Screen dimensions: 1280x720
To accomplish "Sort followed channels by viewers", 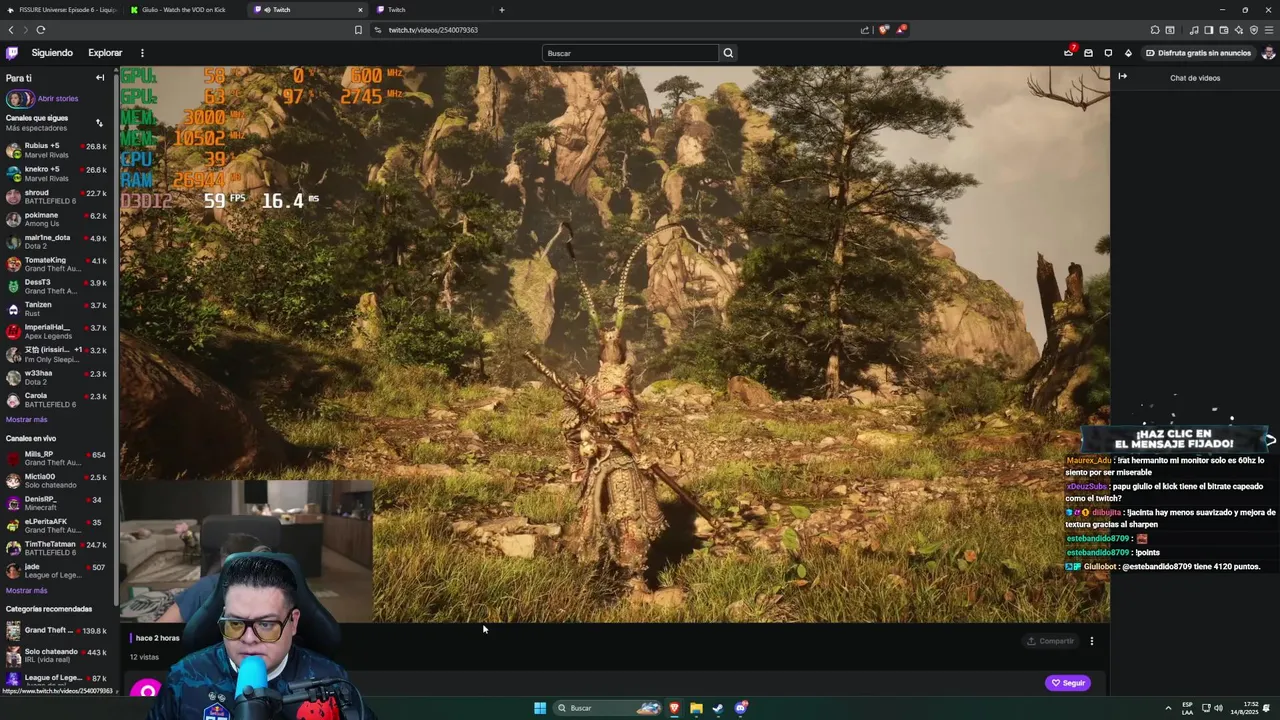I will 99,122.
